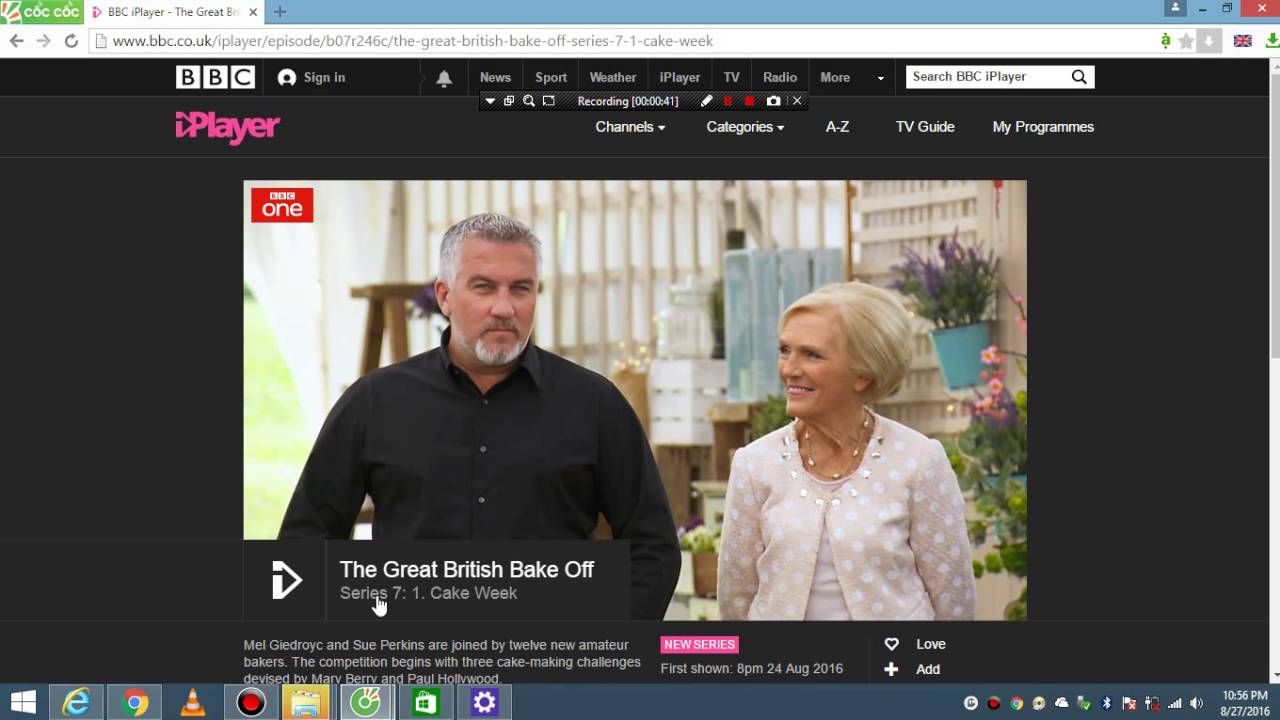Click the address bar URL

coord(413,41)
